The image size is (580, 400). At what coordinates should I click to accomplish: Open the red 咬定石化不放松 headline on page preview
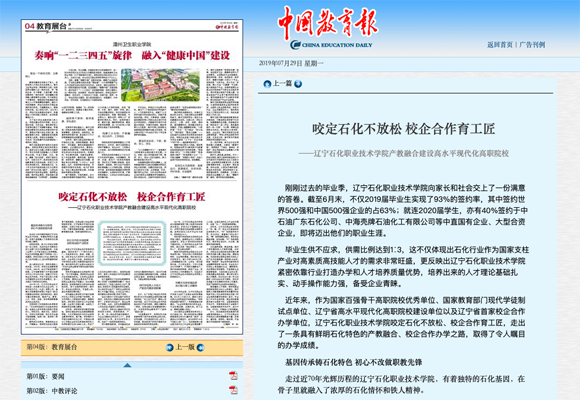(x=132, y=196)
